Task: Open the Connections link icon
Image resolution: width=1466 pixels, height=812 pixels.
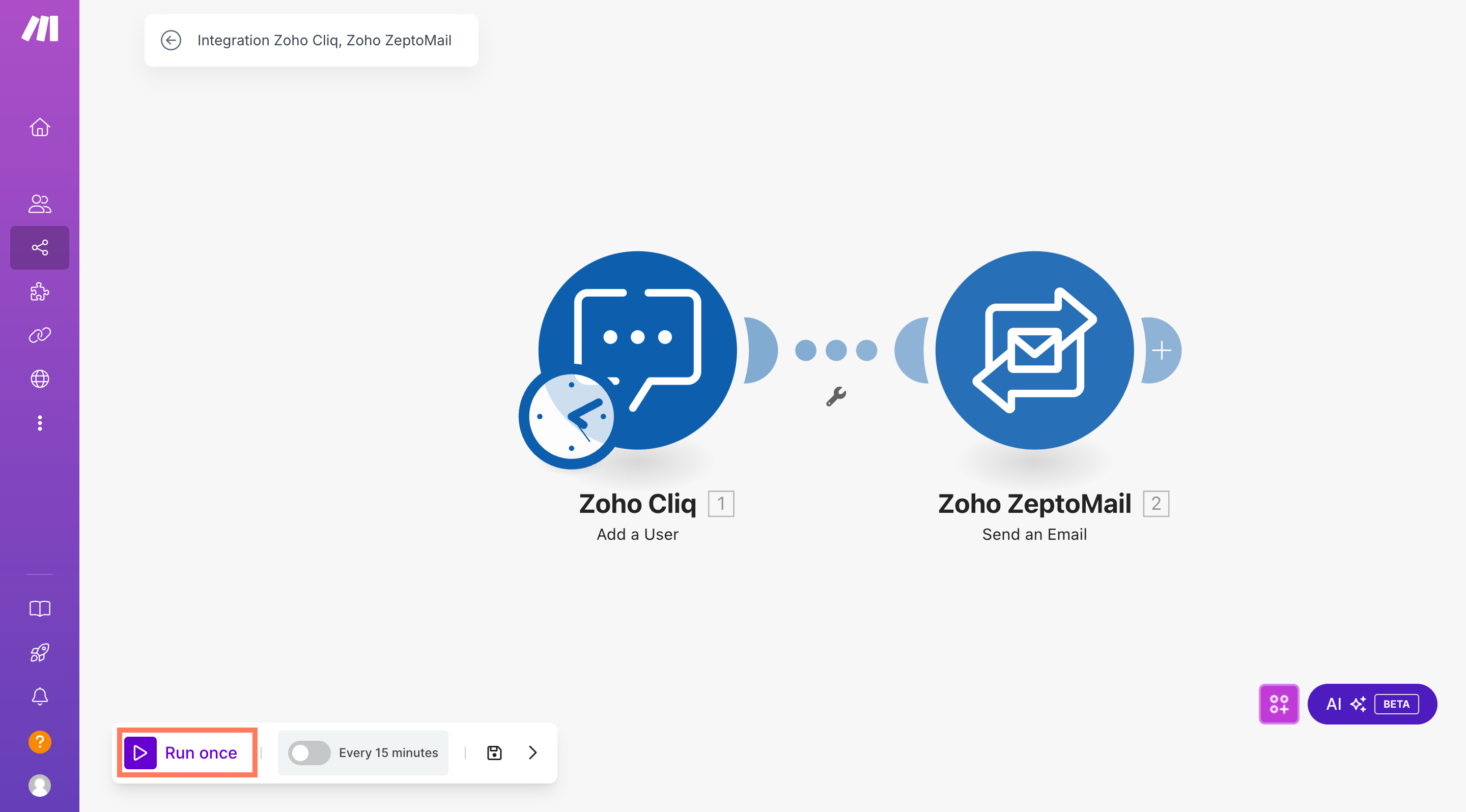Action: pyautogui.click(x=39, y=335)
